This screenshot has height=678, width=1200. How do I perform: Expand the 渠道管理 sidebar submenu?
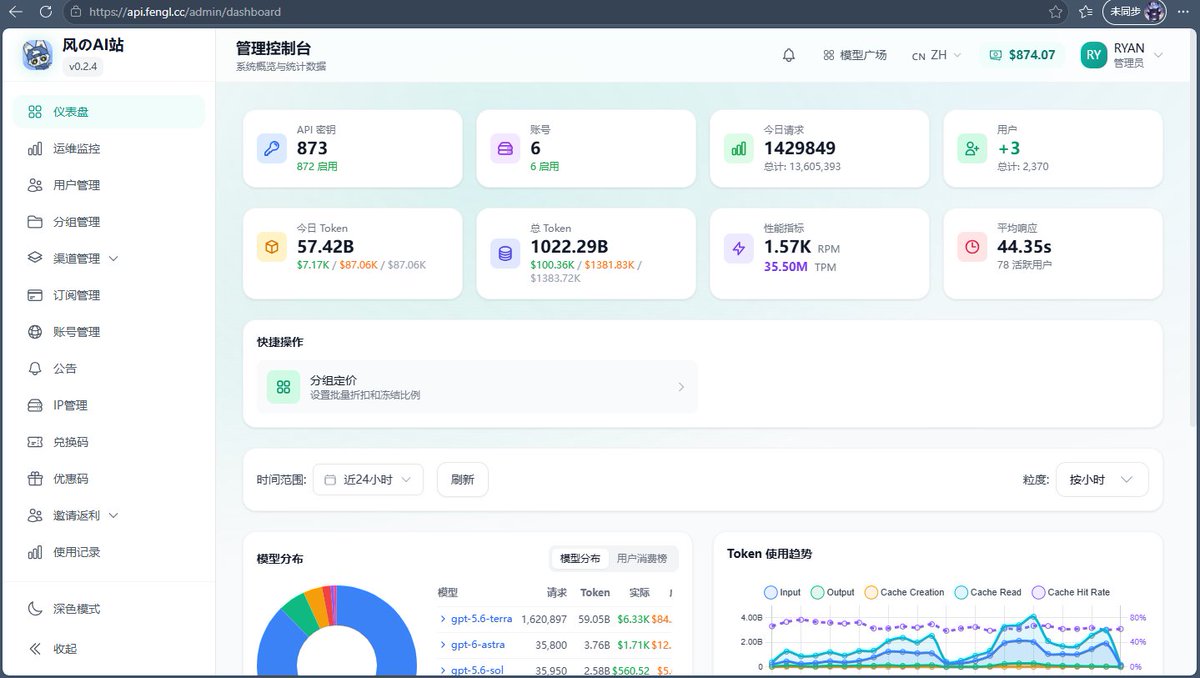tap(108, 258)
